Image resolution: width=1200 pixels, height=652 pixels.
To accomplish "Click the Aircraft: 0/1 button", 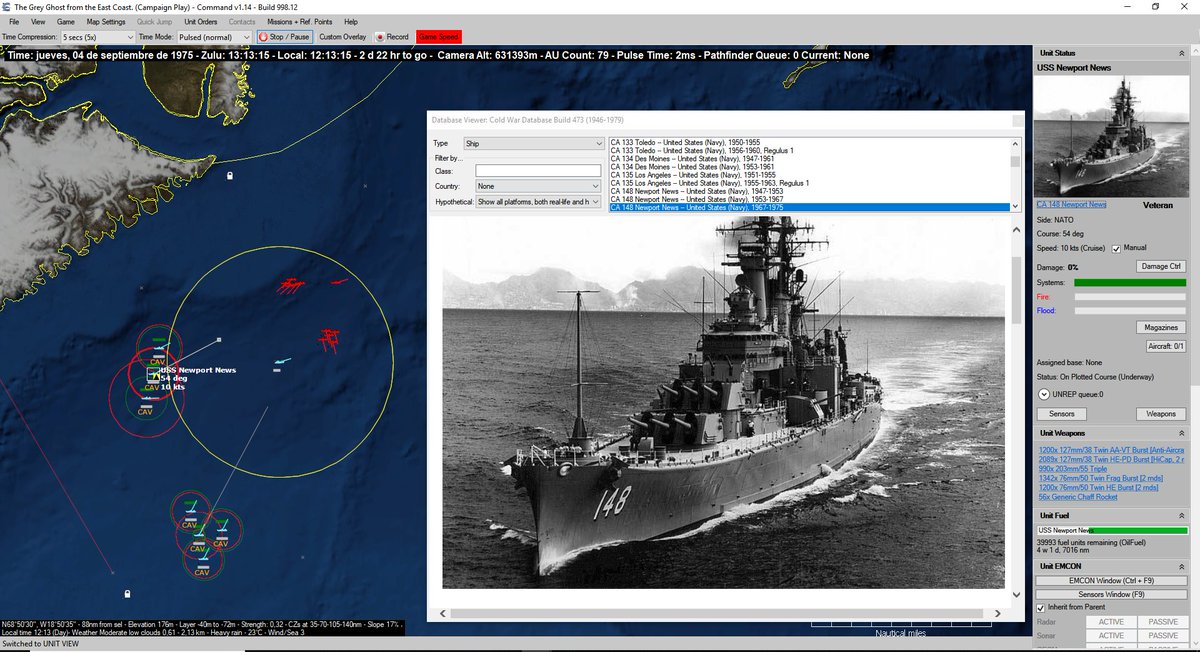I will tap(1165, 346).
